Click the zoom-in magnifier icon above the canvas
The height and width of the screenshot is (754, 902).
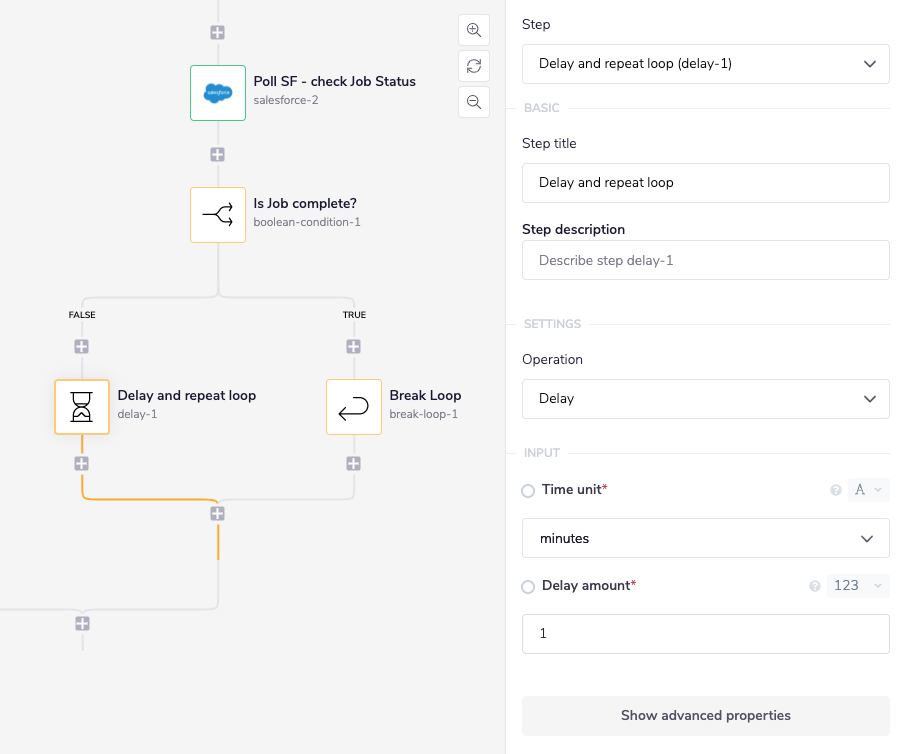coord(473,29)
